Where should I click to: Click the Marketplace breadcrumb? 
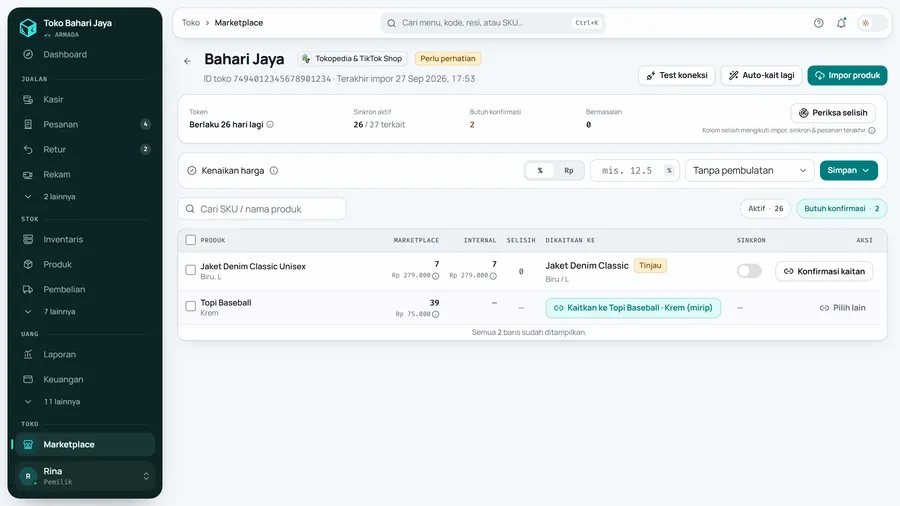239,23
